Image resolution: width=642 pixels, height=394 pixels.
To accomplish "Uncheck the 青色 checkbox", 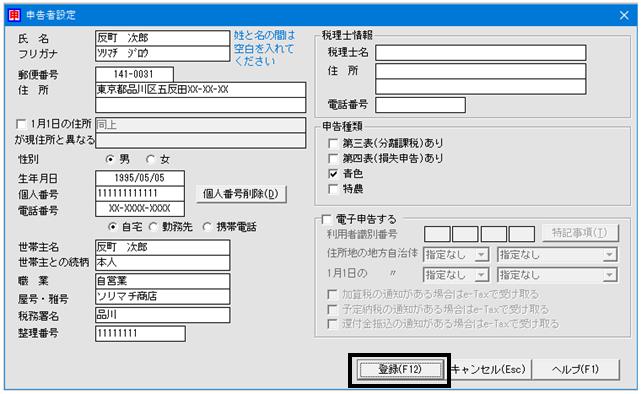I will 333,174.
